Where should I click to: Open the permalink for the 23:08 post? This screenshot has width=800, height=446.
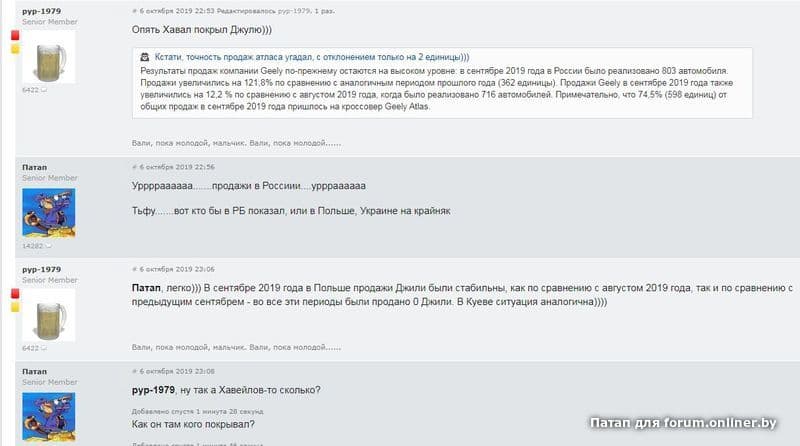[172, 371]
